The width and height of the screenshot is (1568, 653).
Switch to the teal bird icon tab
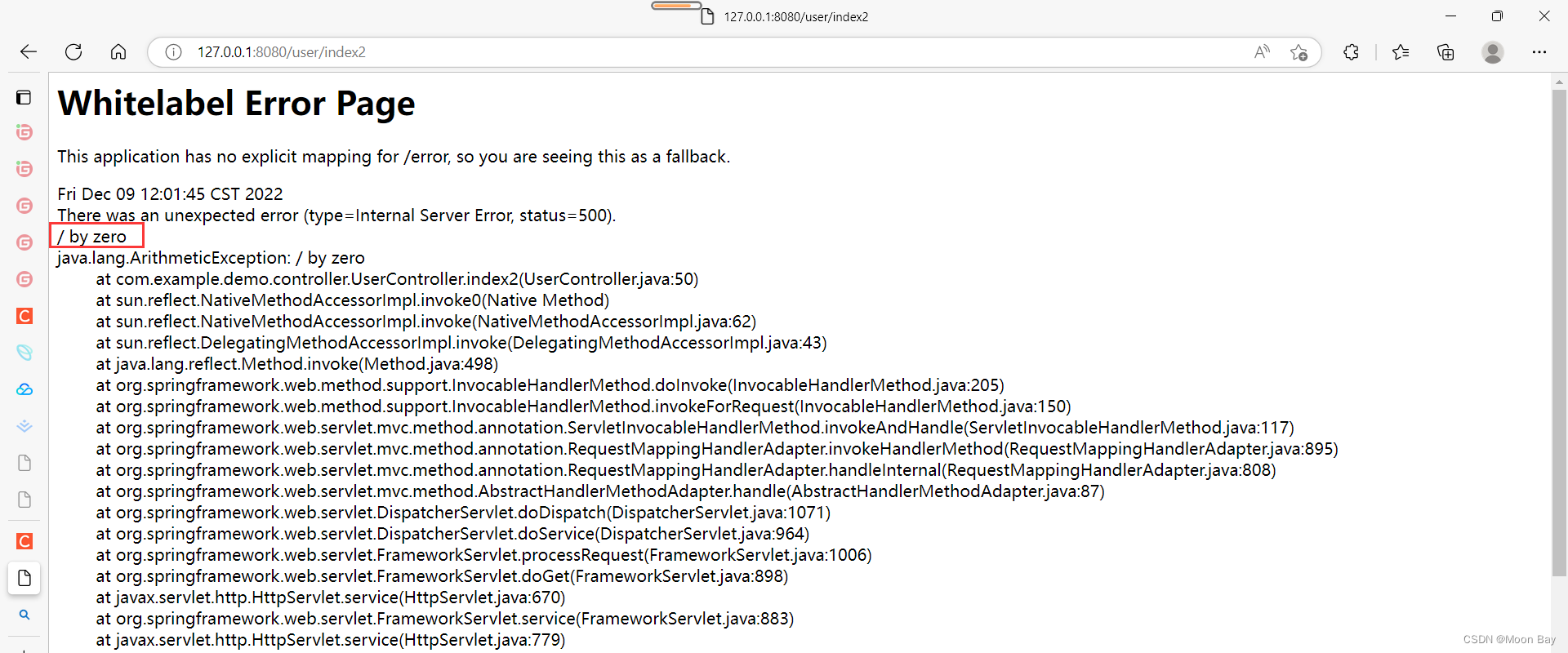click(x=24, y=353)
